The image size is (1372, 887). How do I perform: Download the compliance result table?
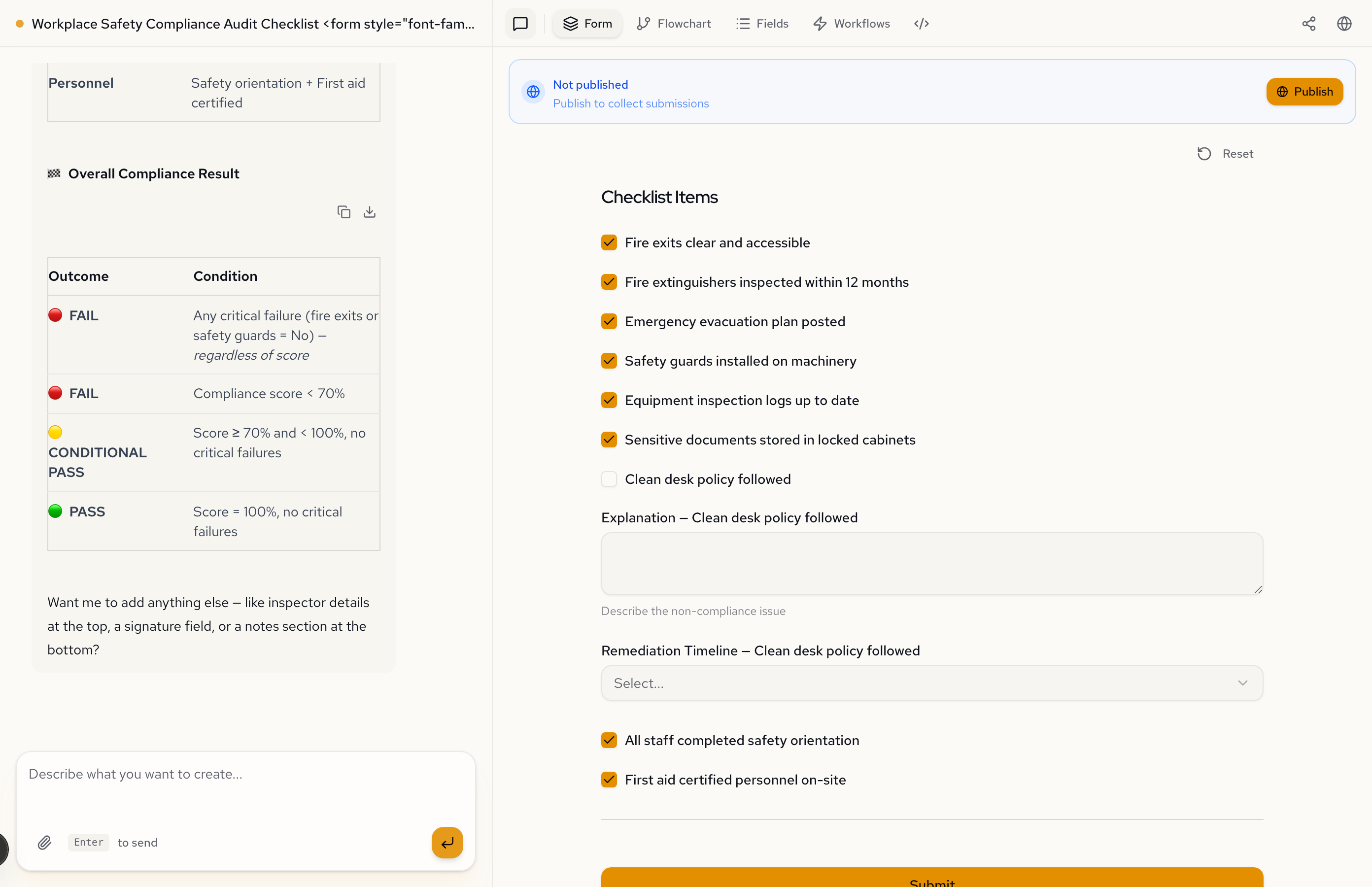click(369, 212)
